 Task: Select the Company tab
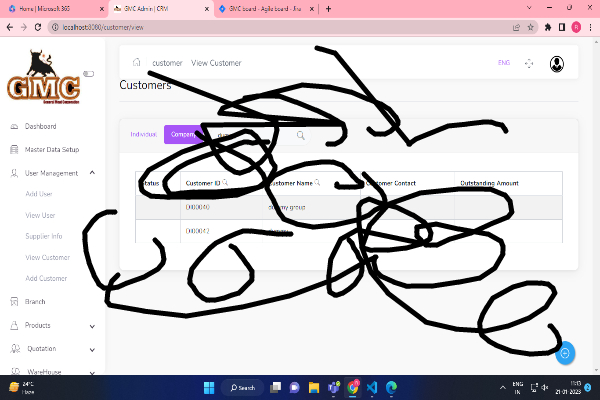point(183,134)
